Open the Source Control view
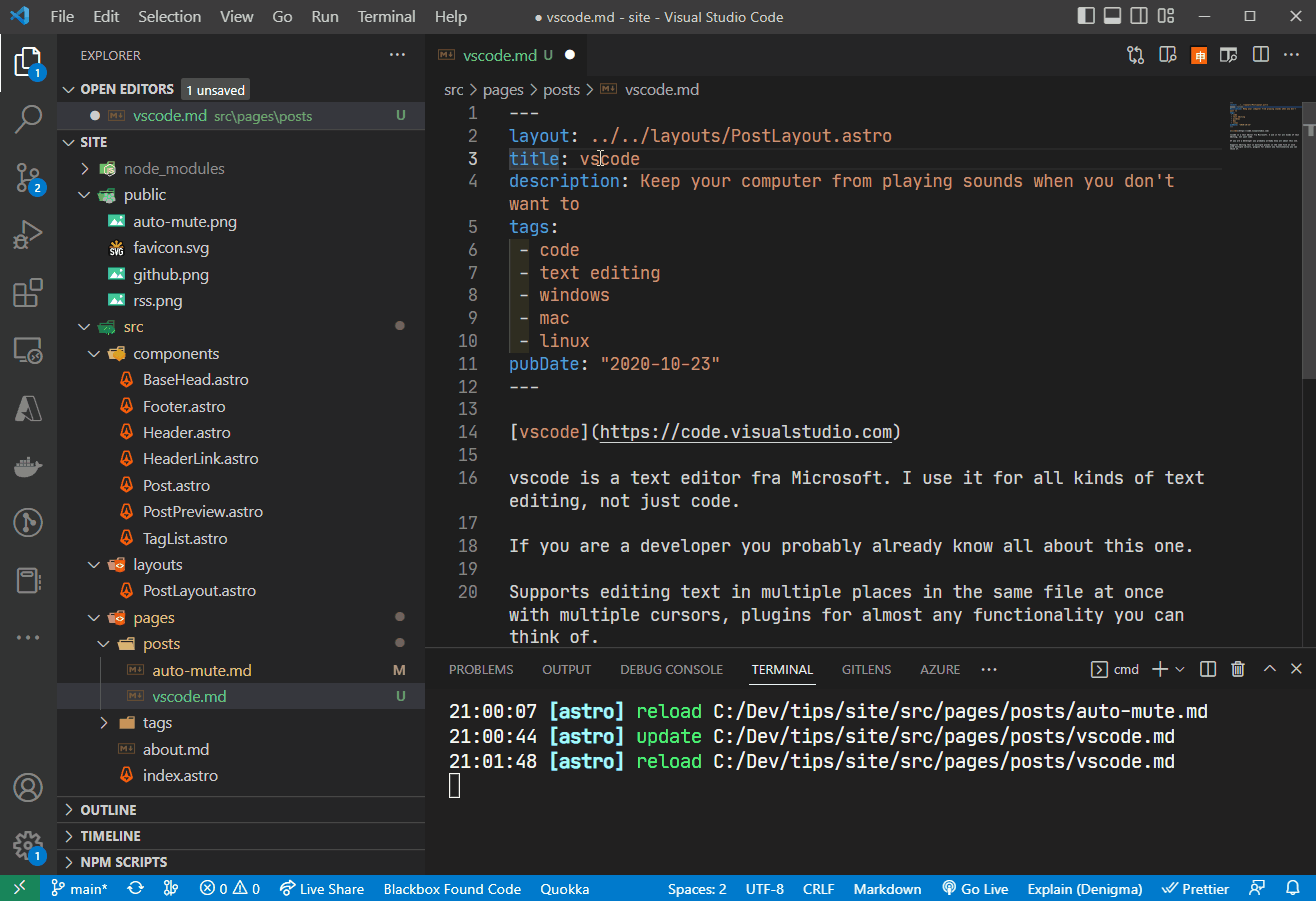Image resolution: width=1316 pixels, height=901 pixels. 28,178
